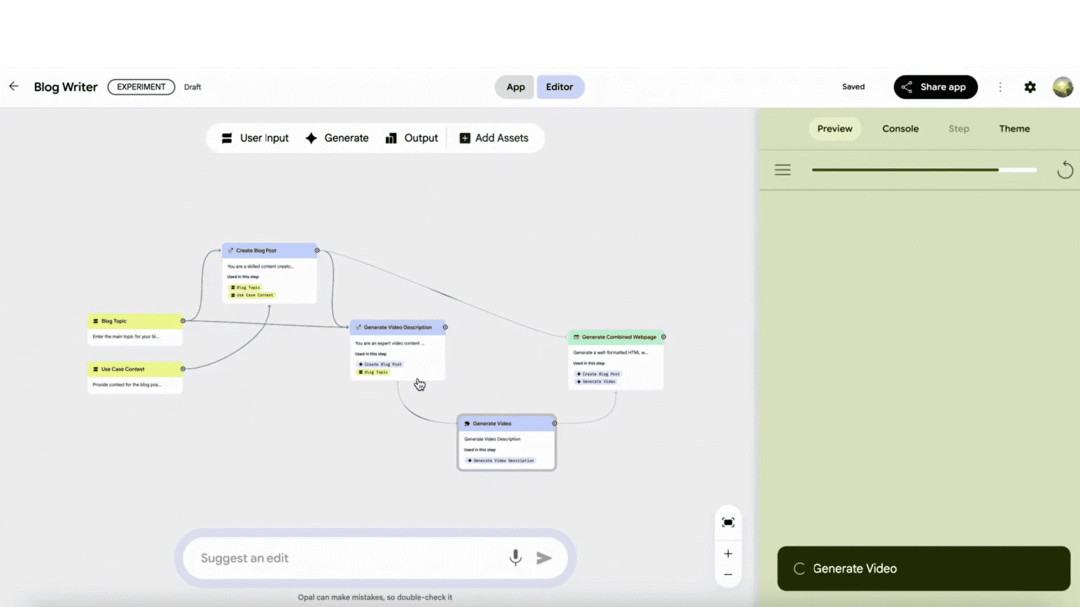Click the Share app button
The width and height of the screenshot is (1080, 607).
click(935, 87)
